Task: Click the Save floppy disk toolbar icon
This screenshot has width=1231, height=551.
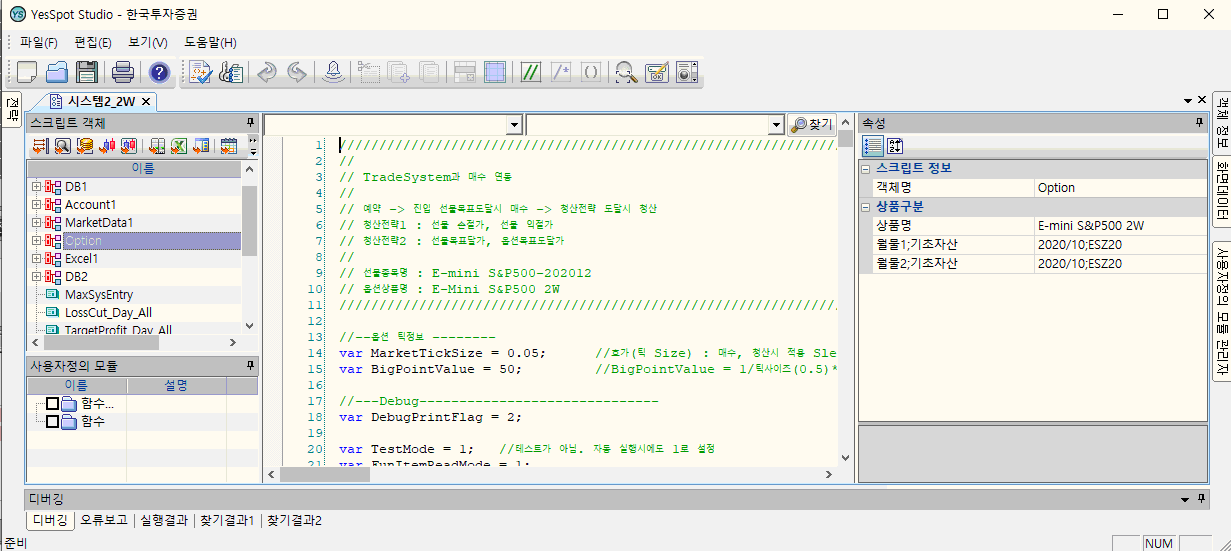Action: pos(87,72)
